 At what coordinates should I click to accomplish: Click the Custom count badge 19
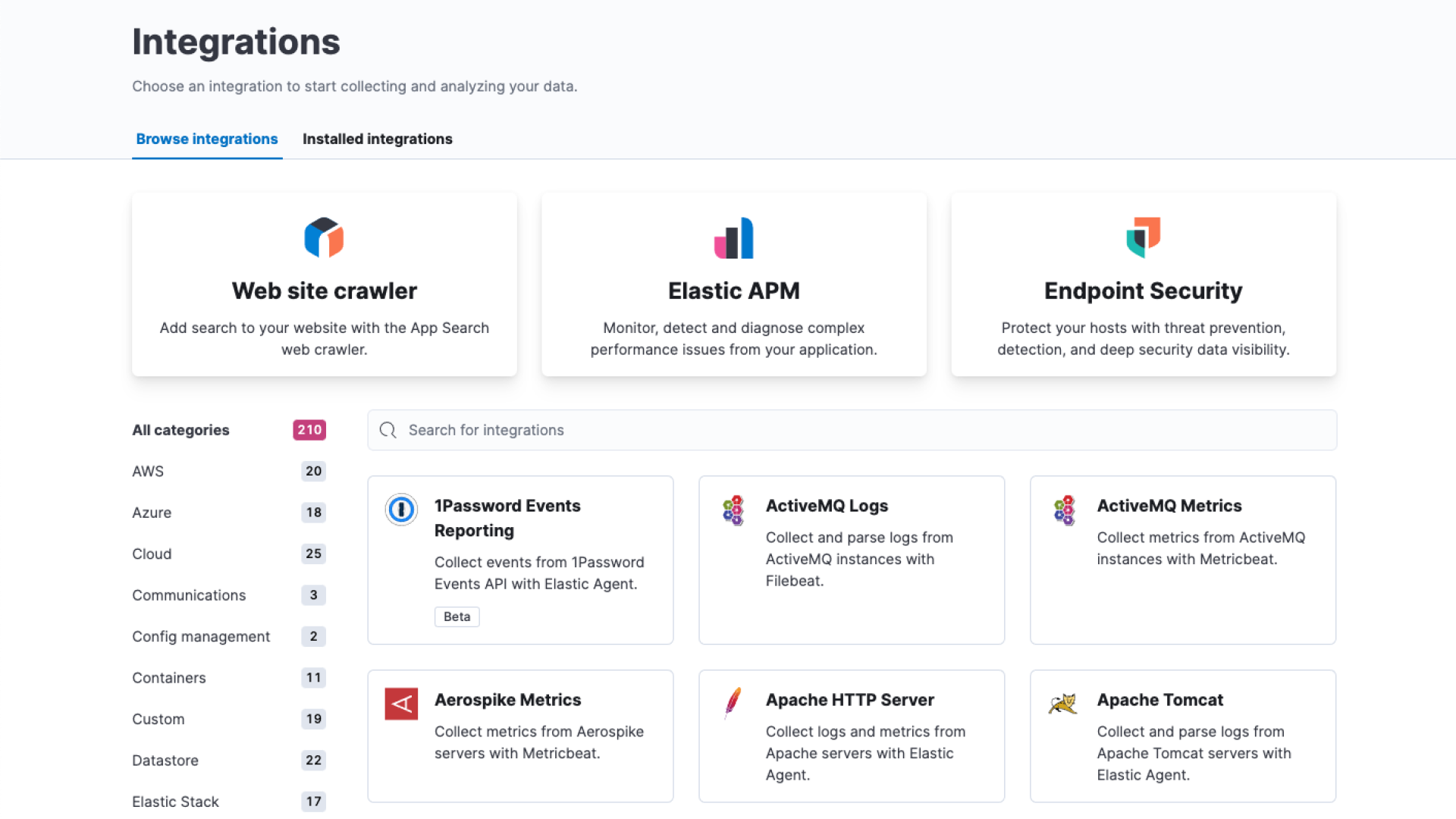[314, 719]
